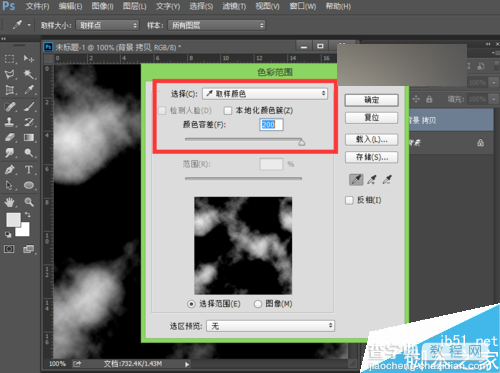This screenshot has width=500, height=373.
Task: Select the Hand tool
Action: tap(9, 202)
